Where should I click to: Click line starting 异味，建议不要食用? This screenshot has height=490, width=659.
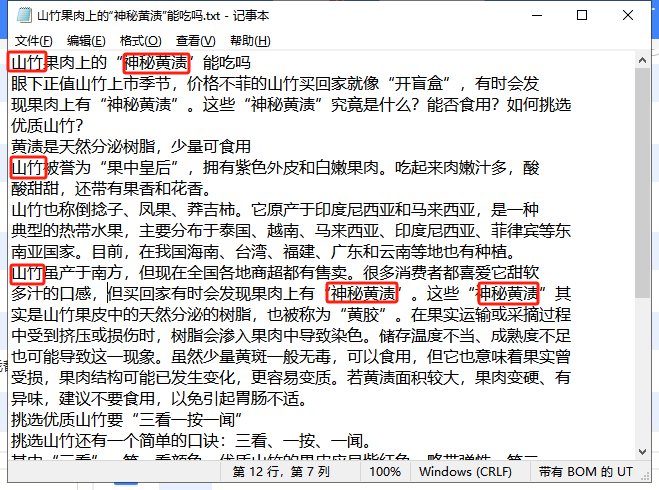pyautogui.click(x=159, y=398)
